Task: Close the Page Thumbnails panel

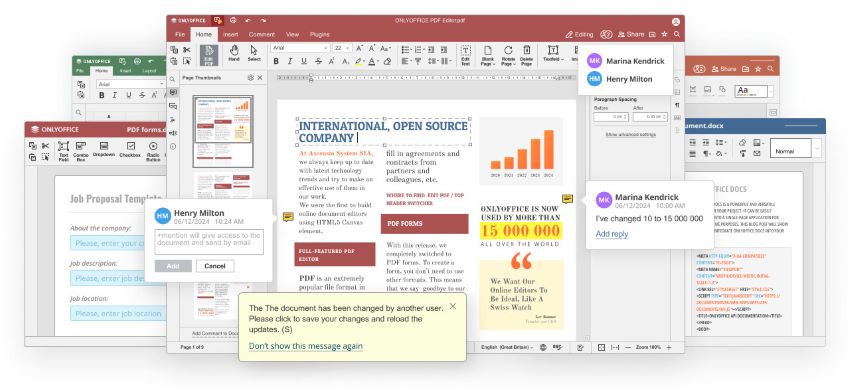Action: click(260, 78)
